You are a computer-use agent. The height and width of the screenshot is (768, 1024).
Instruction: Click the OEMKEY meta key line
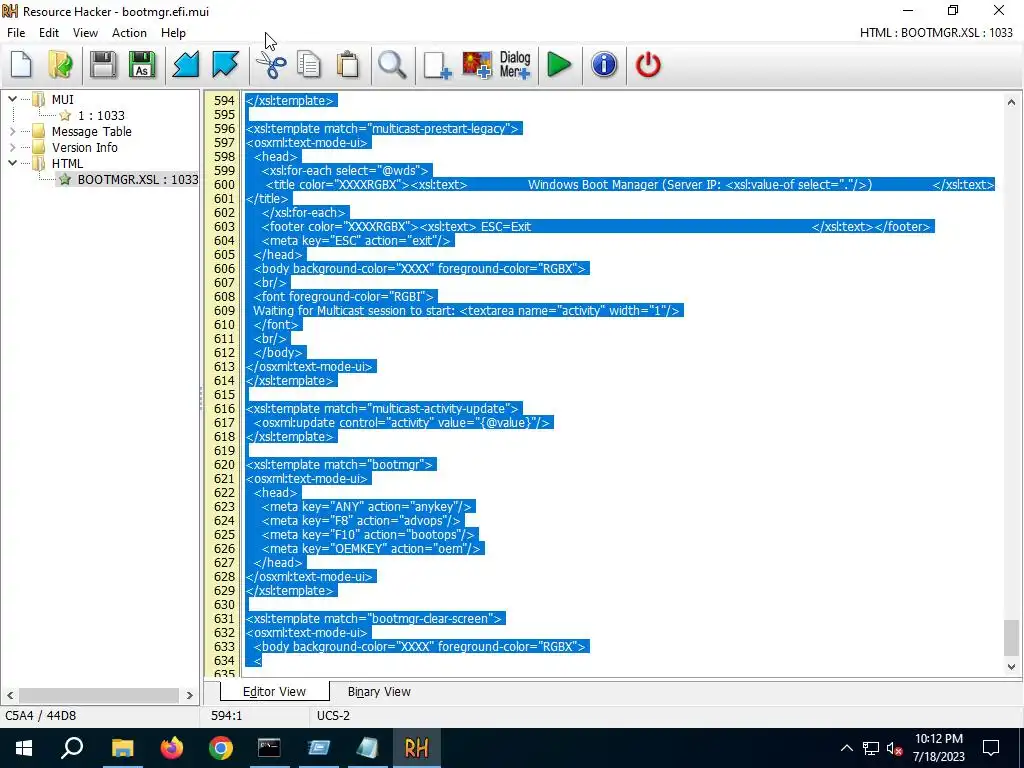click(372, 549)
